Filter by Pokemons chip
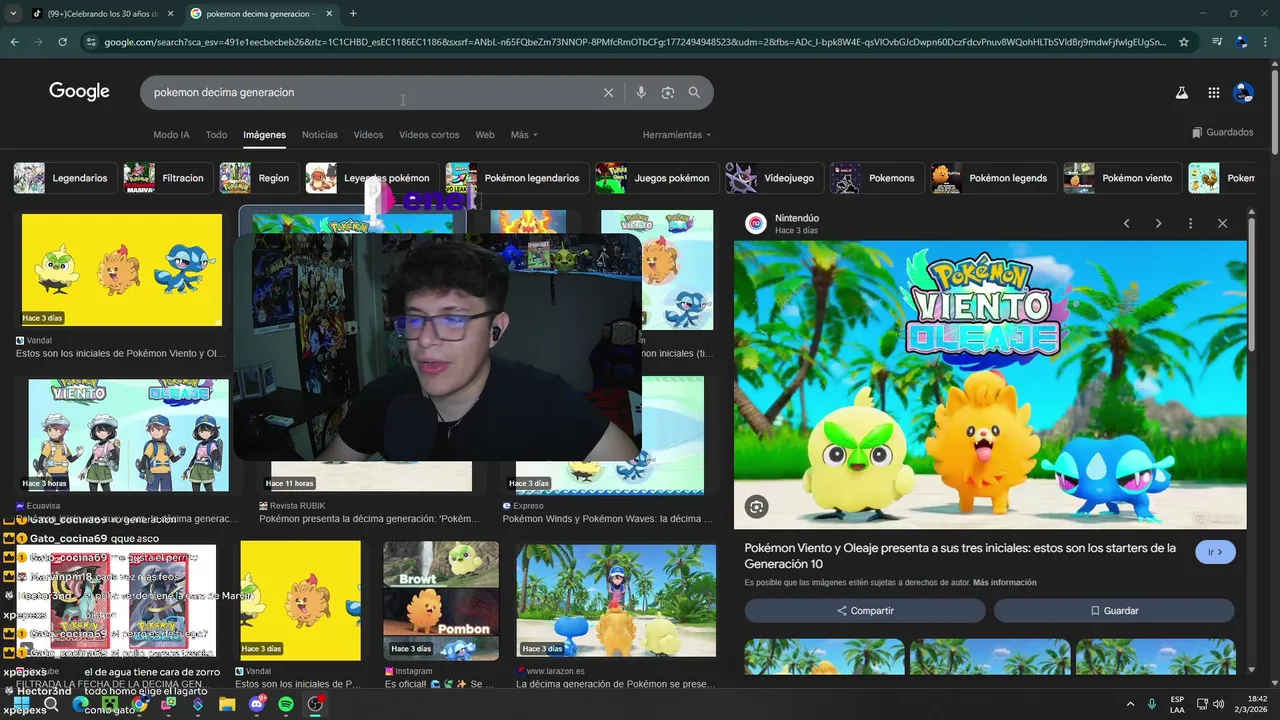This screenshot has height=720, width=1280. [x=877, y=178]
